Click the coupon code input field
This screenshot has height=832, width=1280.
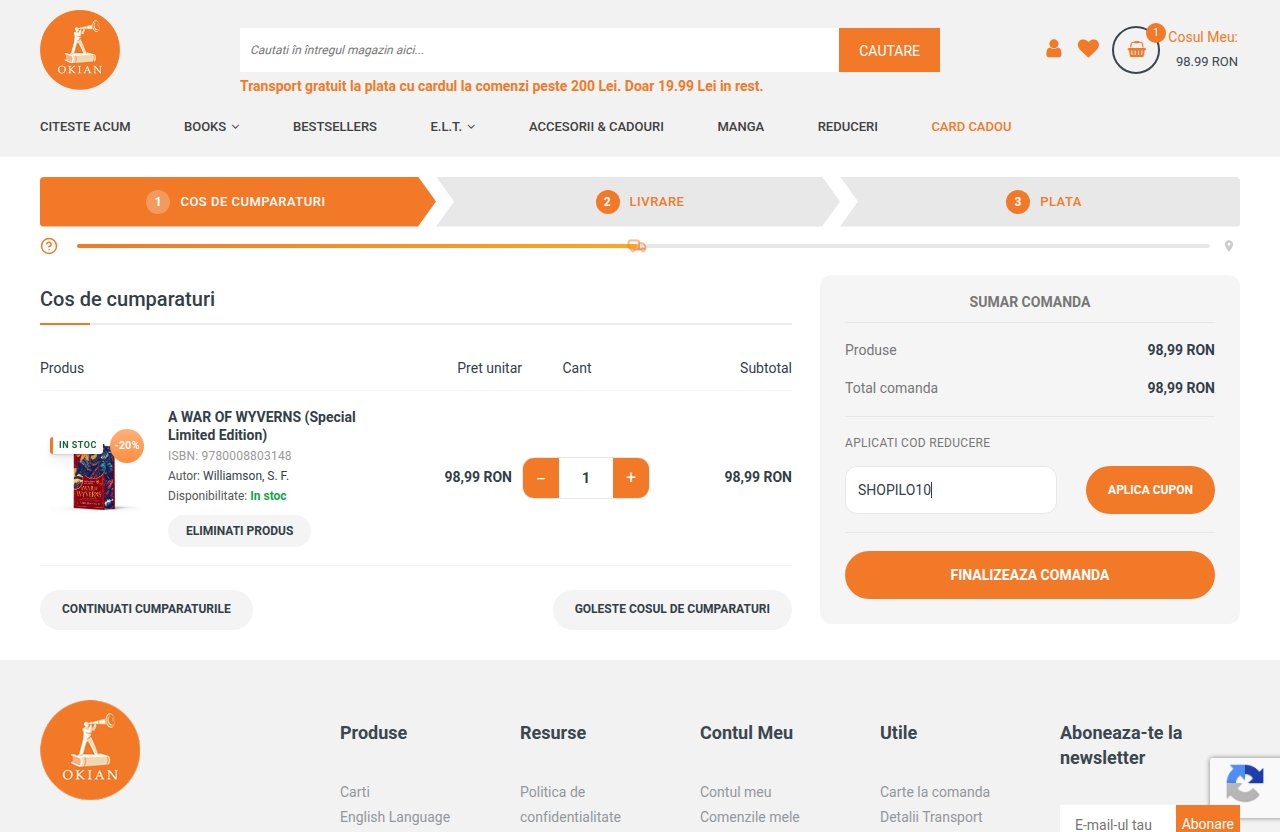click(951, 490)
